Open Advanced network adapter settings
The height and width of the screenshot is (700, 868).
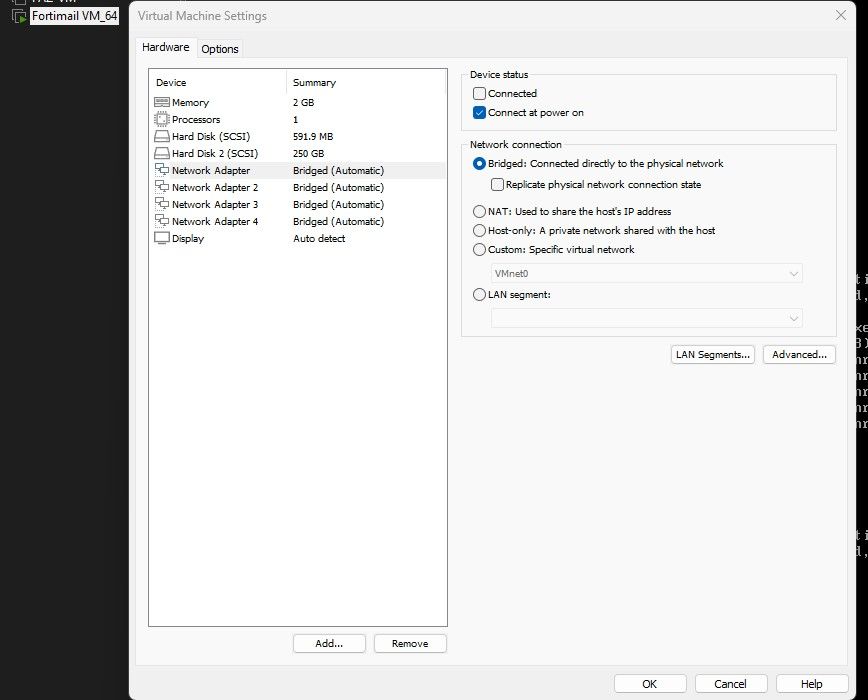[x=799, y=355]
